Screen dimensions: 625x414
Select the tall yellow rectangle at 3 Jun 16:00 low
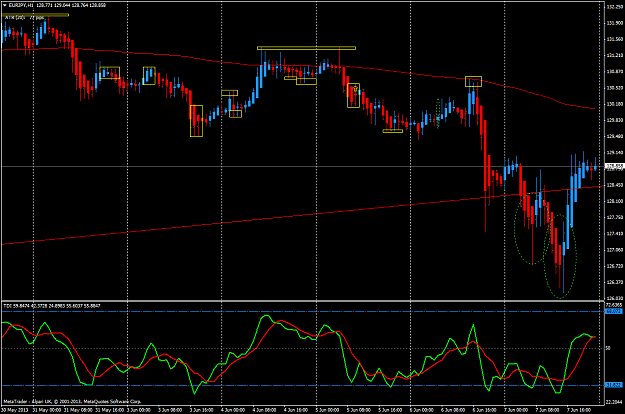(x=197, y=121)
